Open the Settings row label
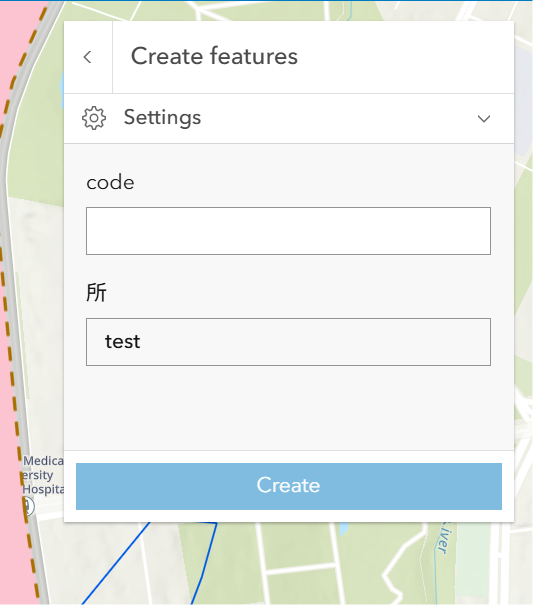533x605 pixels. (x=162, y=117)
